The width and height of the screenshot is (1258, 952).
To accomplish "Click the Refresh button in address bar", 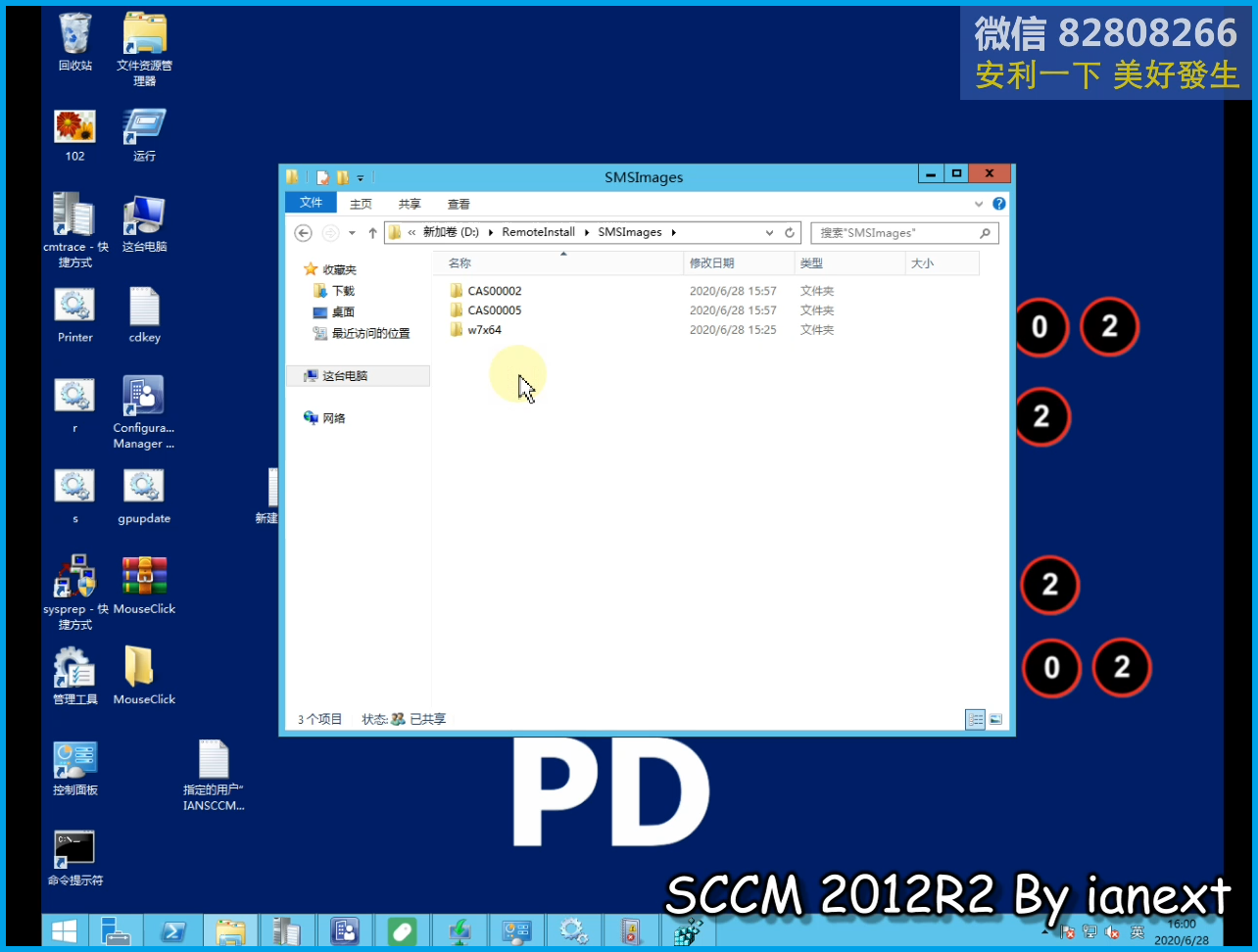I will 790,232.
